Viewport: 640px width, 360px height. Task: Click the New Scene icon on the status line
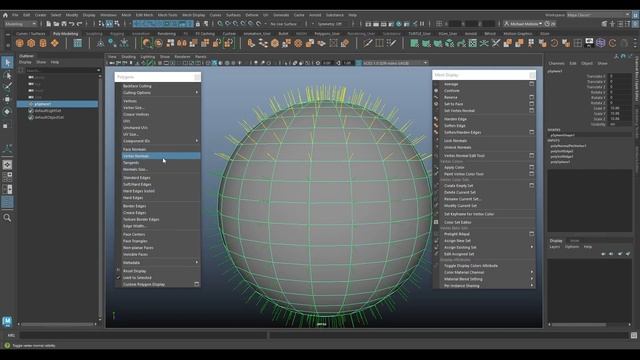pyautogui.click(x=48, y=24)
